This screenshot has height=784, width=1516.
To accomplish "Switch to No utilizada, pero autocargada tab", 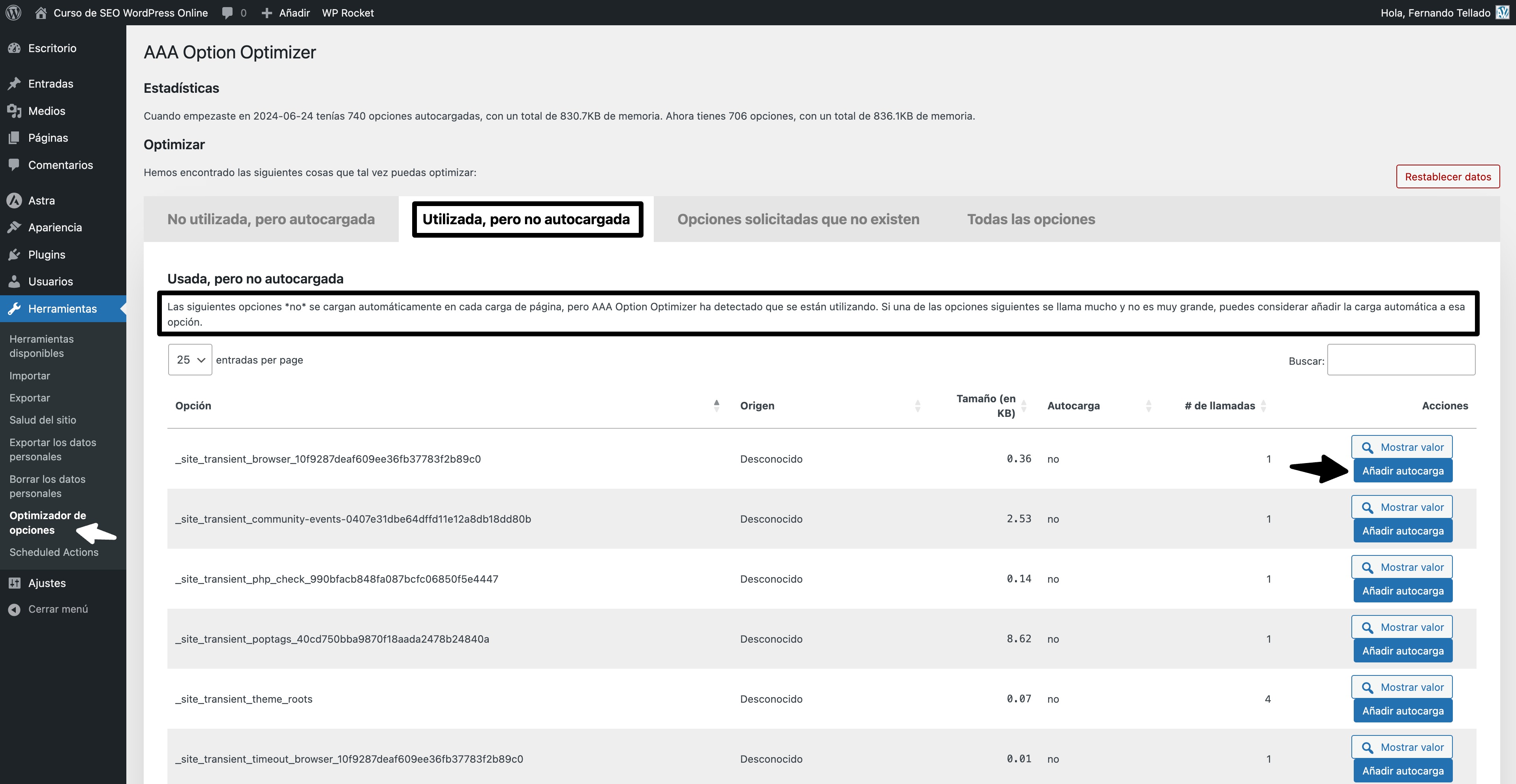I will point(271,219).
